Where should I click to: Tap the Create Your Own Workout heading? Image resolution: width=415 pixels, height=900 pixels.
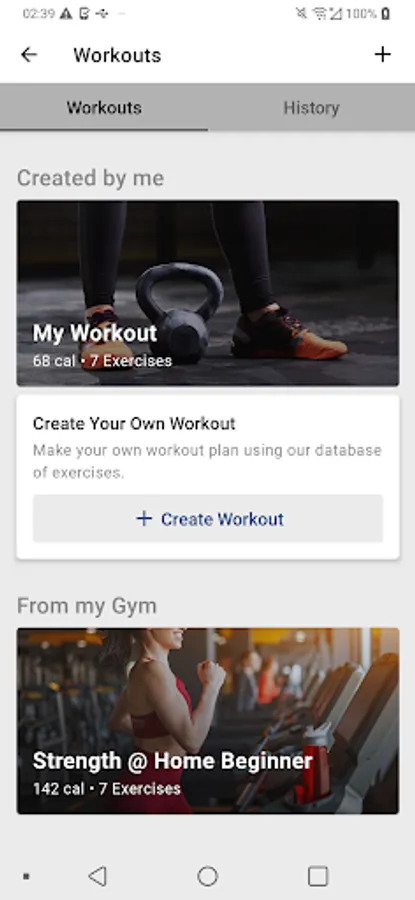coord(134,424)
